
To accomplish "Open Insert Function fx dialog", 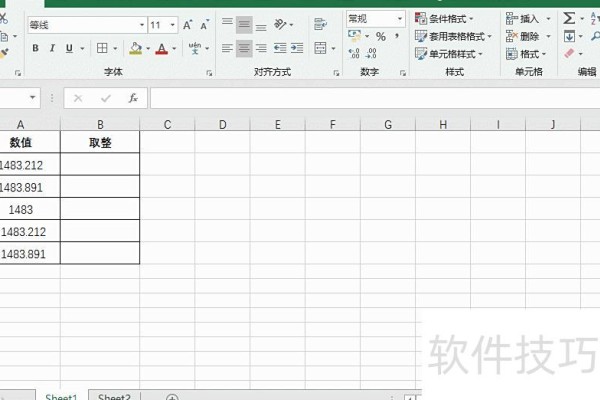I will click(x=133, y=98).
